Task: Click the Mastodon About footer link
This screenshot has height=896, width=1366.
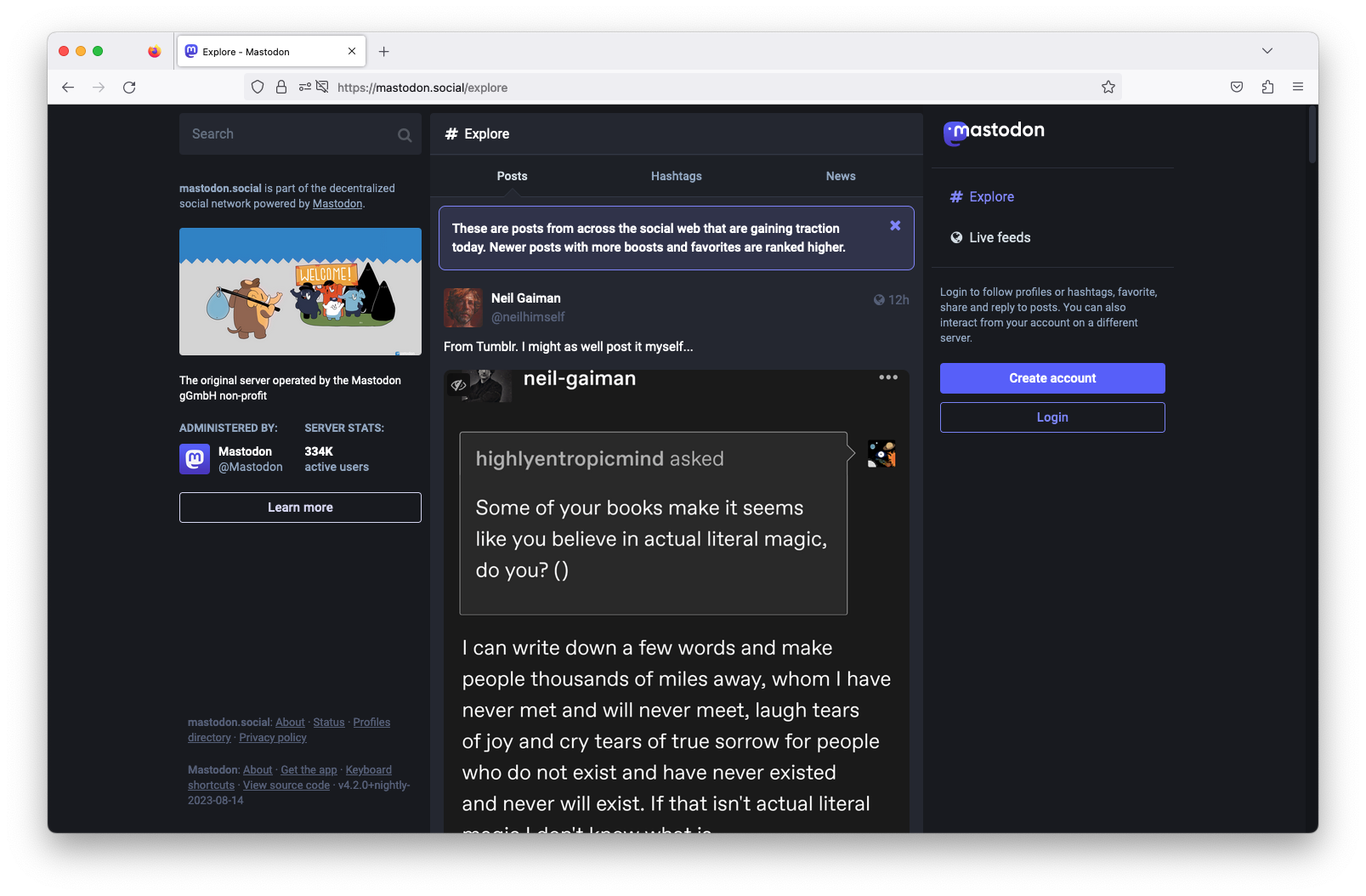Action: pyautogui.click(x=258, y=770)
